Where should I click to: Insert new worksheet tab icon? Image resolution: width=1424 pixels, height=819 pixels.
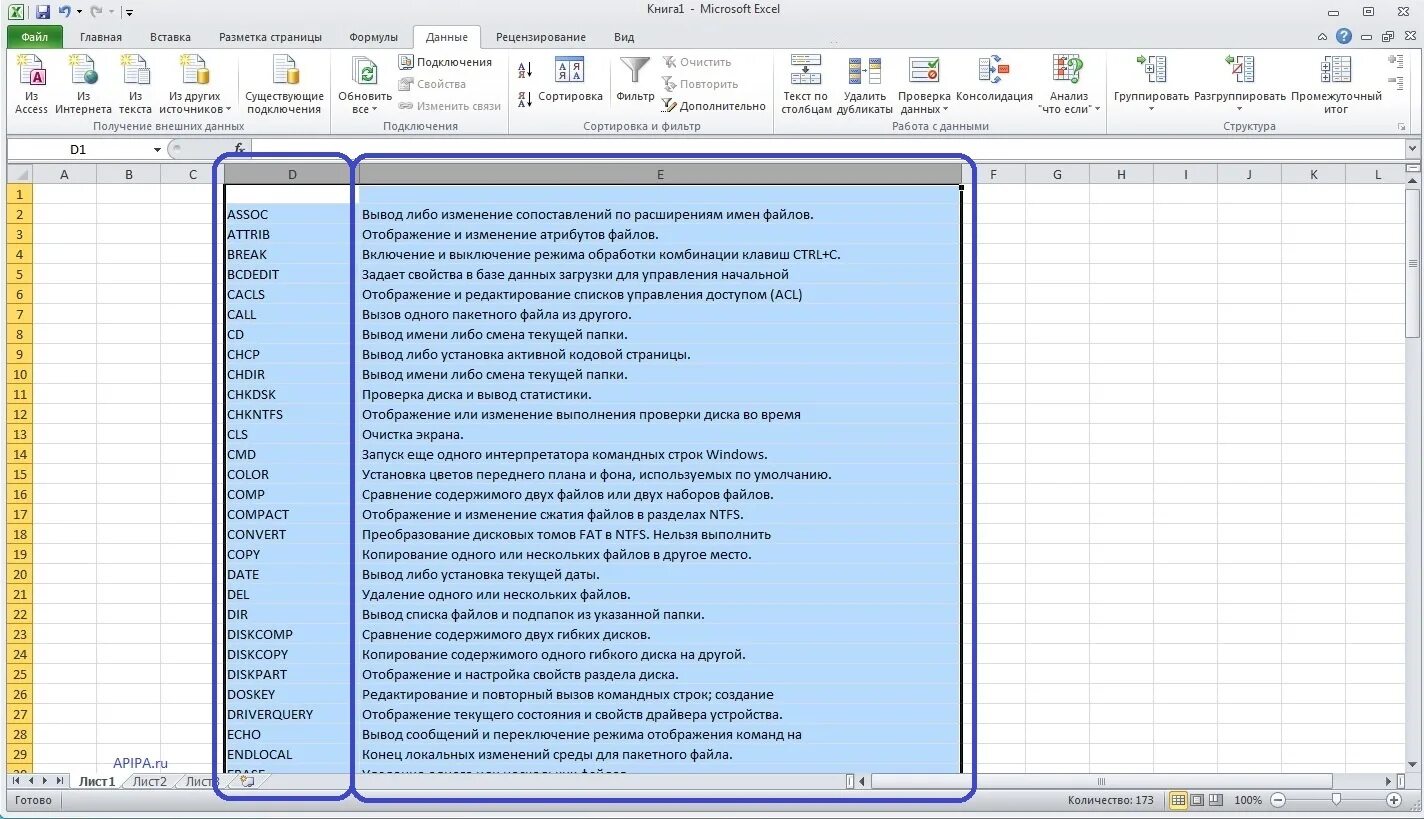pos(246,781)
